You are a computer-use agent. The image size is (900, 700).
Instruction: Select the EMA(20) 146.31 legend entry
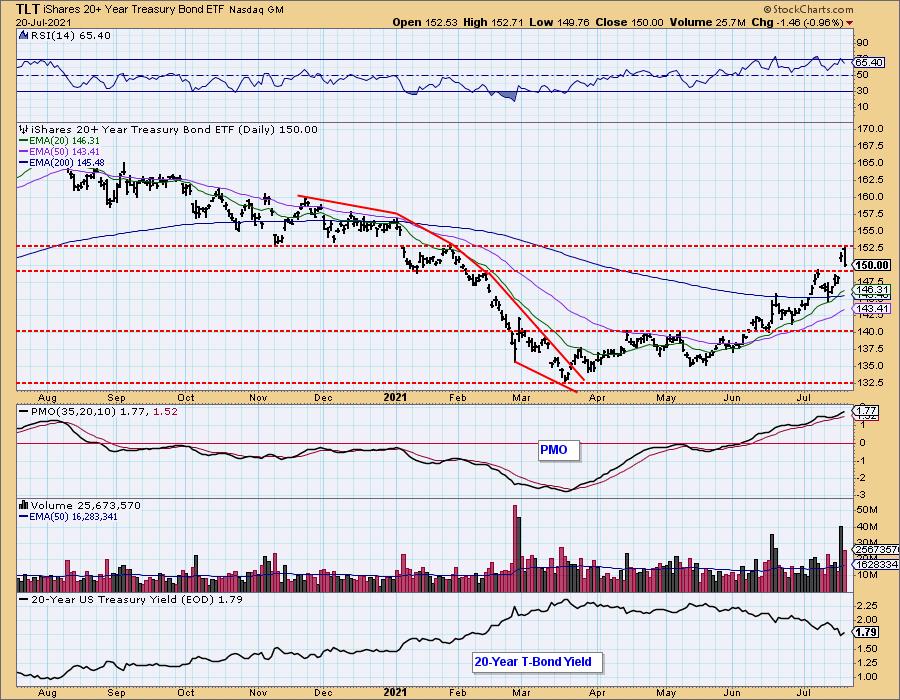(59, 141)
